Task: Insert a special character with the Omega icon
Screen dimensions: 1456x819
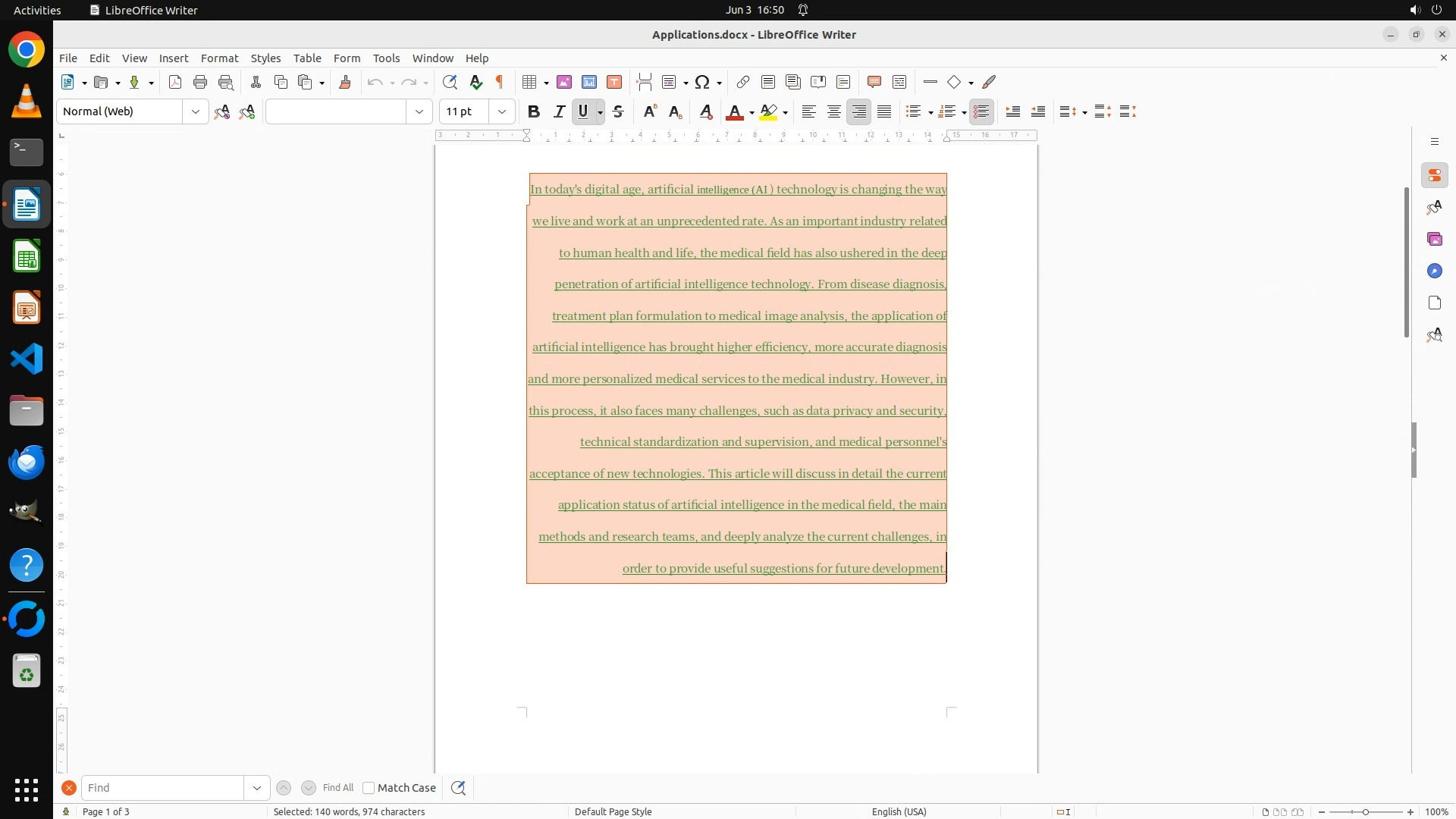Action: click(x=702, y=82)
